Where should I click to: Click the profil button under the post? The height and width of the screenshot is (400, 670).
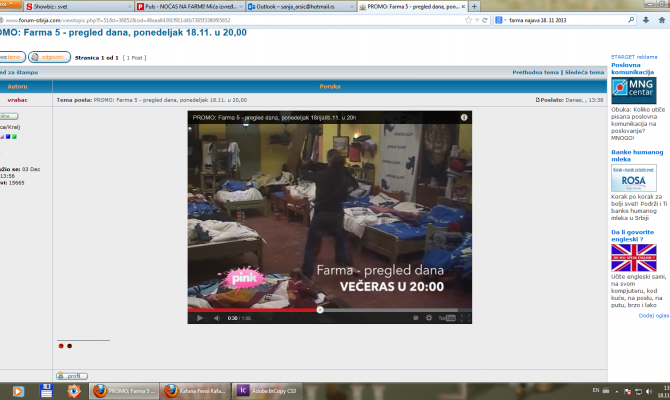click(x=71, y=376)
